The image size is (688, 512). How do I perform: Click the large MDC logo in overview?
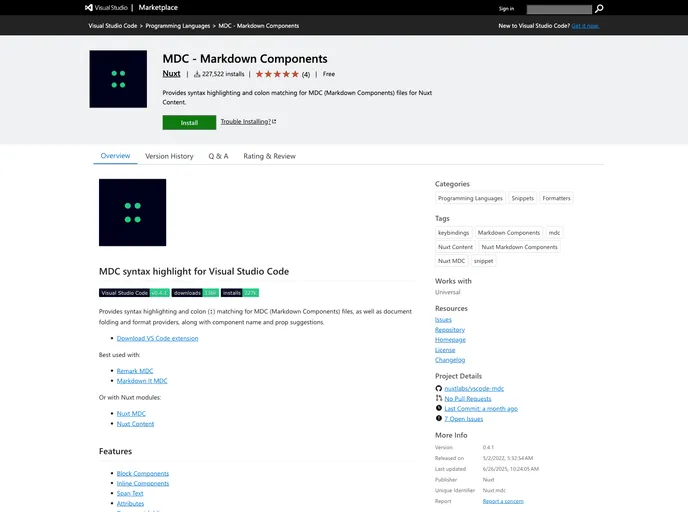tap(133, 212)
